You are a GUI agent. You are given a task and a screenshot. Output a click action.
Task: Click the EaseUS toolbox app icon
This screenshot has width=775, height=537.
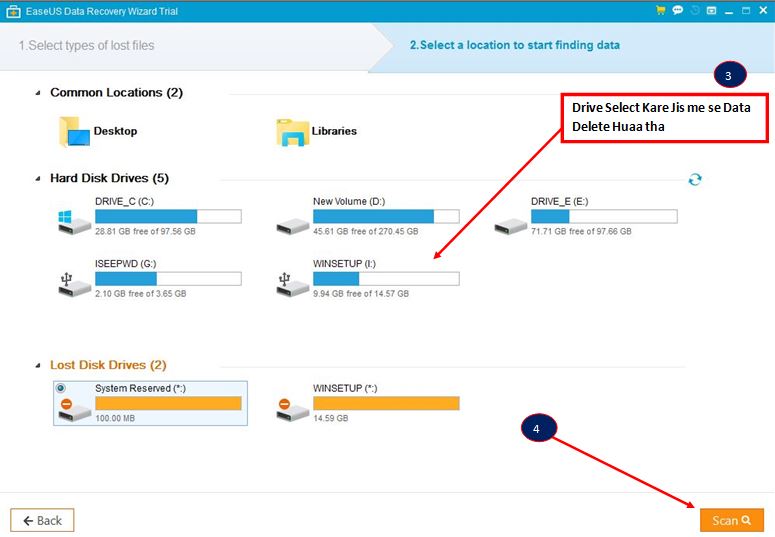click(x=13, y=11)
